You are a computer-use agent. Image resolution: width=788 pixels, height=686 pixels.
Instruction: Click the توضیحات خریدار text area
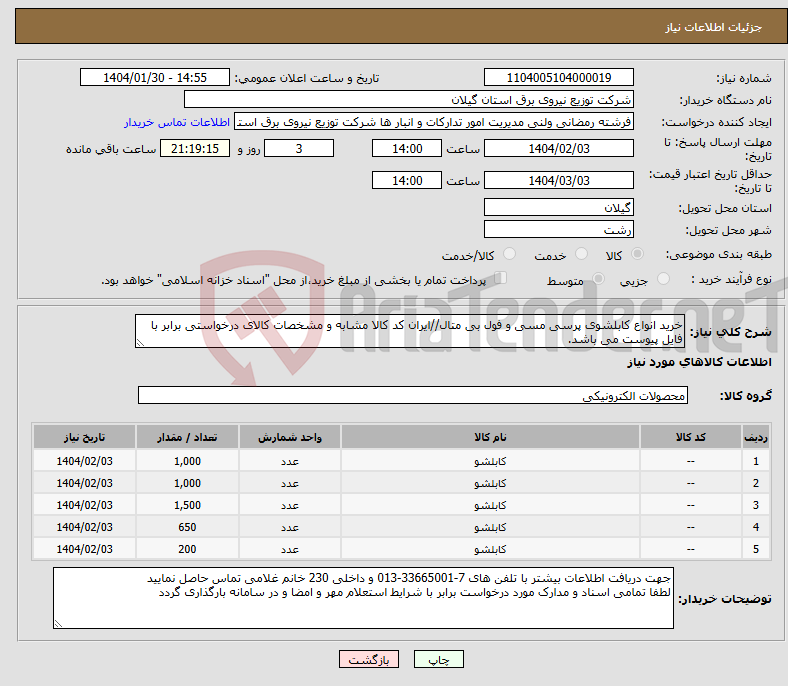(364, 598)
